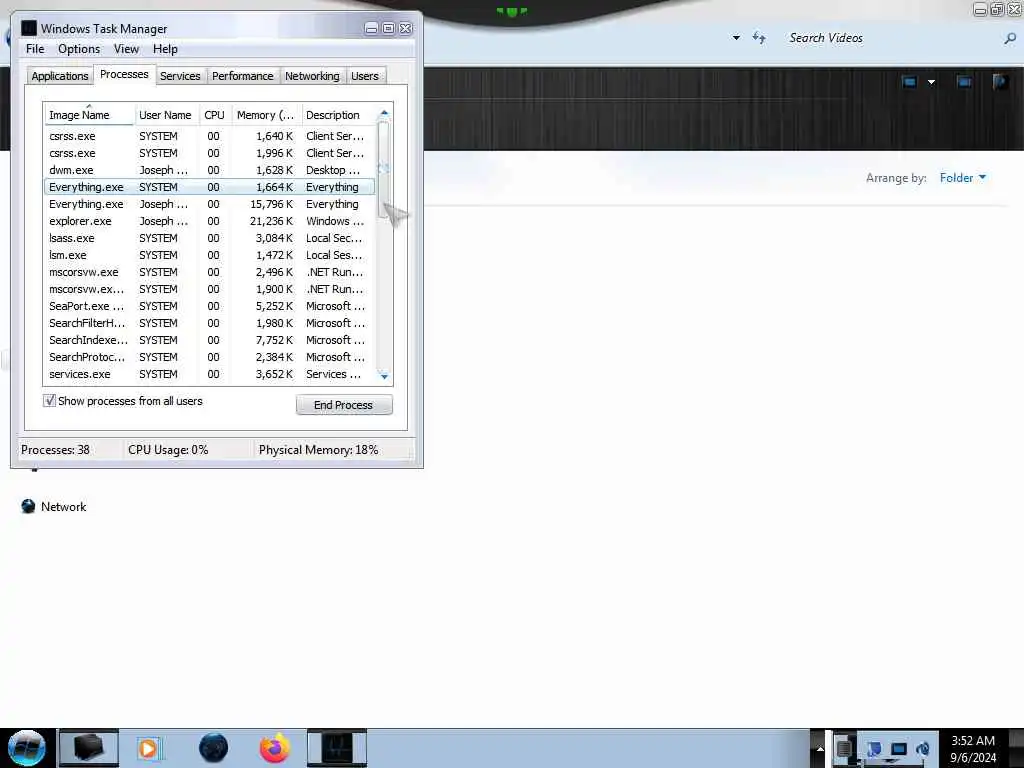Click the process list scroll down arrow

pyautogui.click(x=384, y=376)
